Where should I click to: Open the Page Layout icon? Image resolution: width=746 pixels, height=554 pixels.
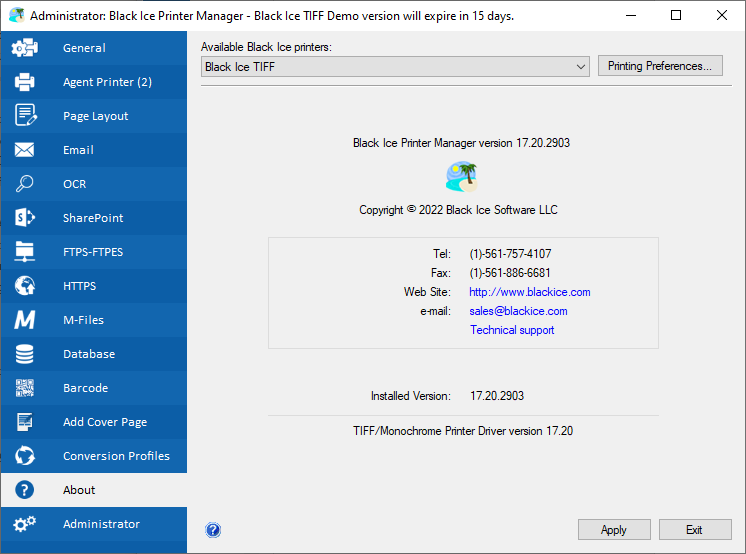pyautogui.click(x=25, y=116)
